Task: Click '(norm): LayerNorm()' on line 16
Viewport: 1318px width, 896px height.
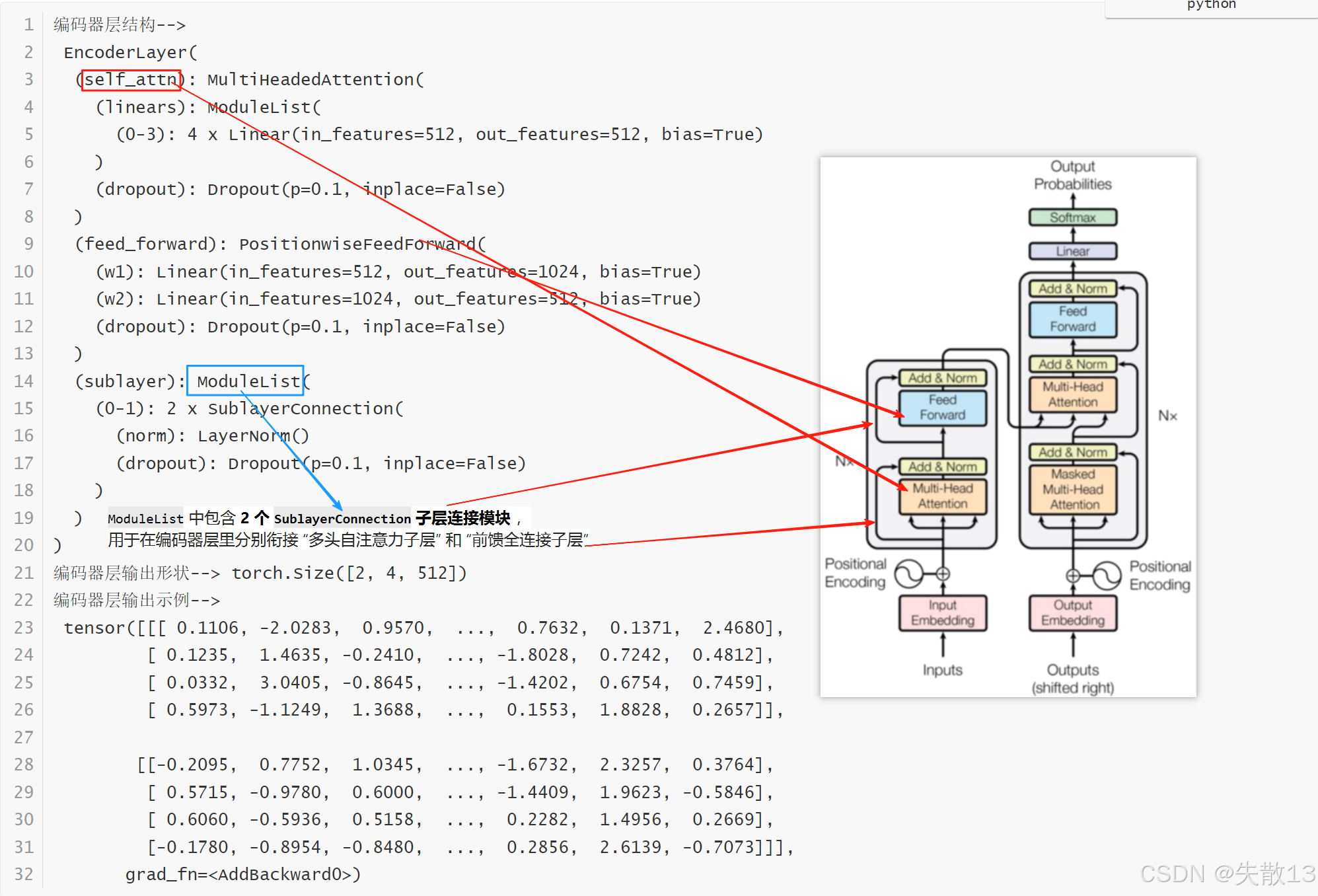Action: 213,436
